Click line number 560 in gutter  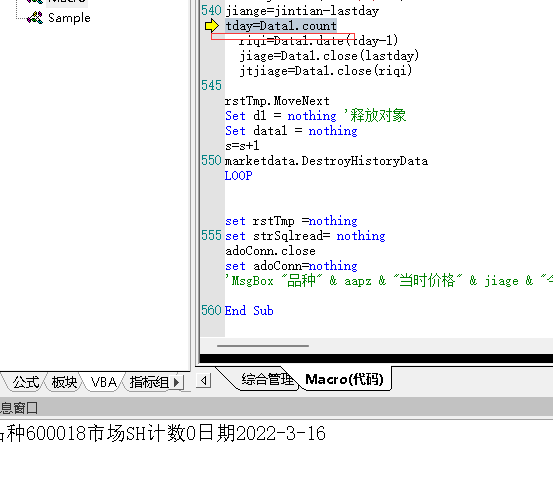pyautogui.click(x=211, y=310)
